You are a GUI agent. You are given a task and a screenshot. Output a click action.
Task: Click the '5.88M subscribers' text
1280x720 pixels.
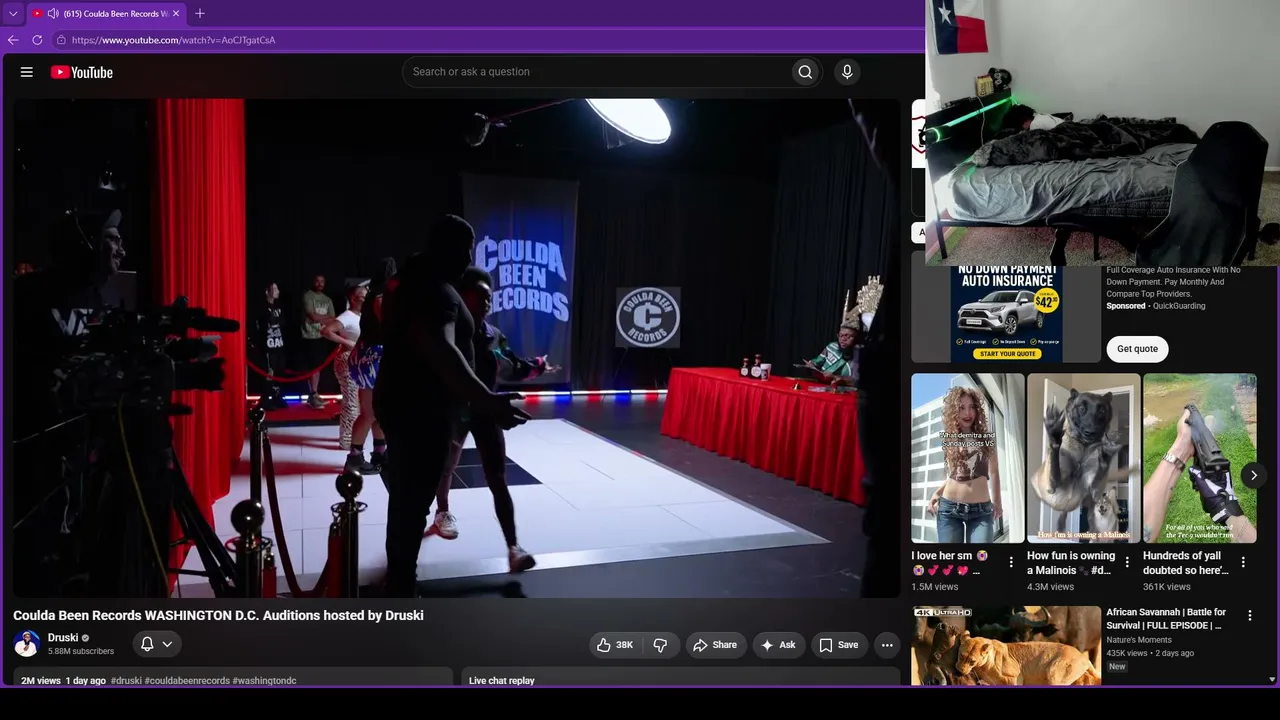tap(81, 652)
